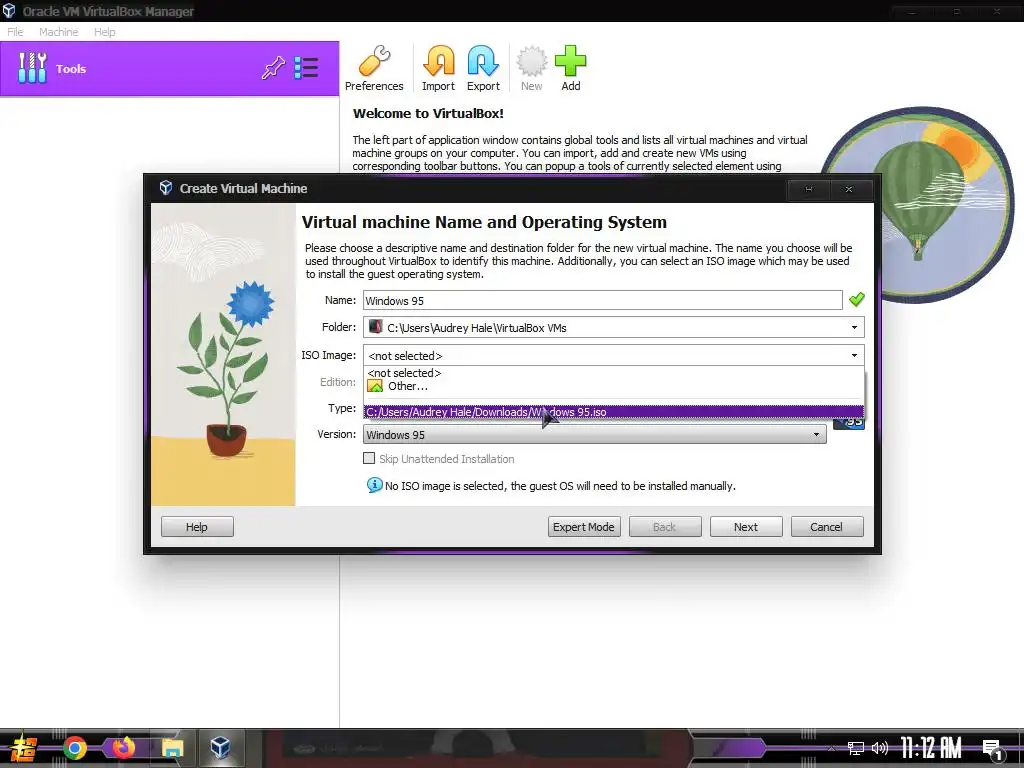Expand the Version dropdown

816,434
